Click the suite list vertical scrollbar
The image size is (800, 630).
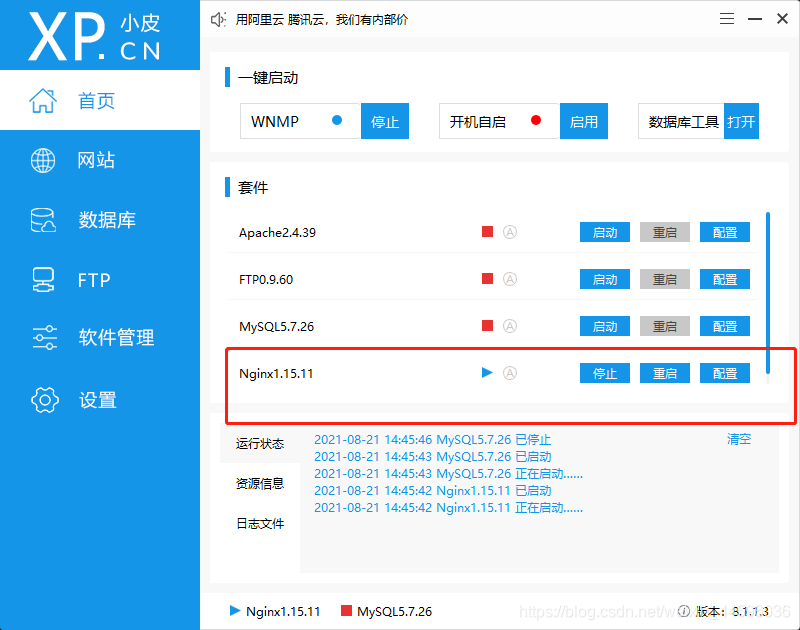click(x=768, y=293)
